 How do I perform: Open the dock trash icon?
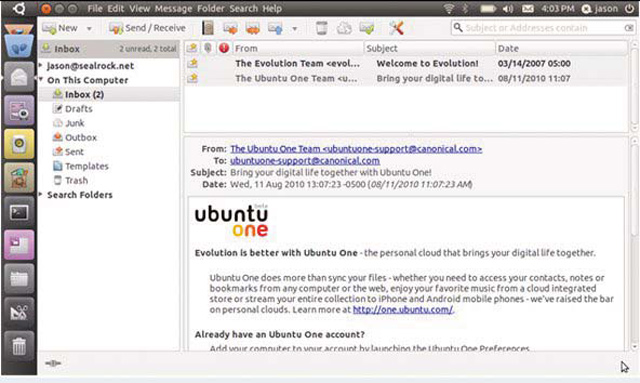tap(19, 346)
